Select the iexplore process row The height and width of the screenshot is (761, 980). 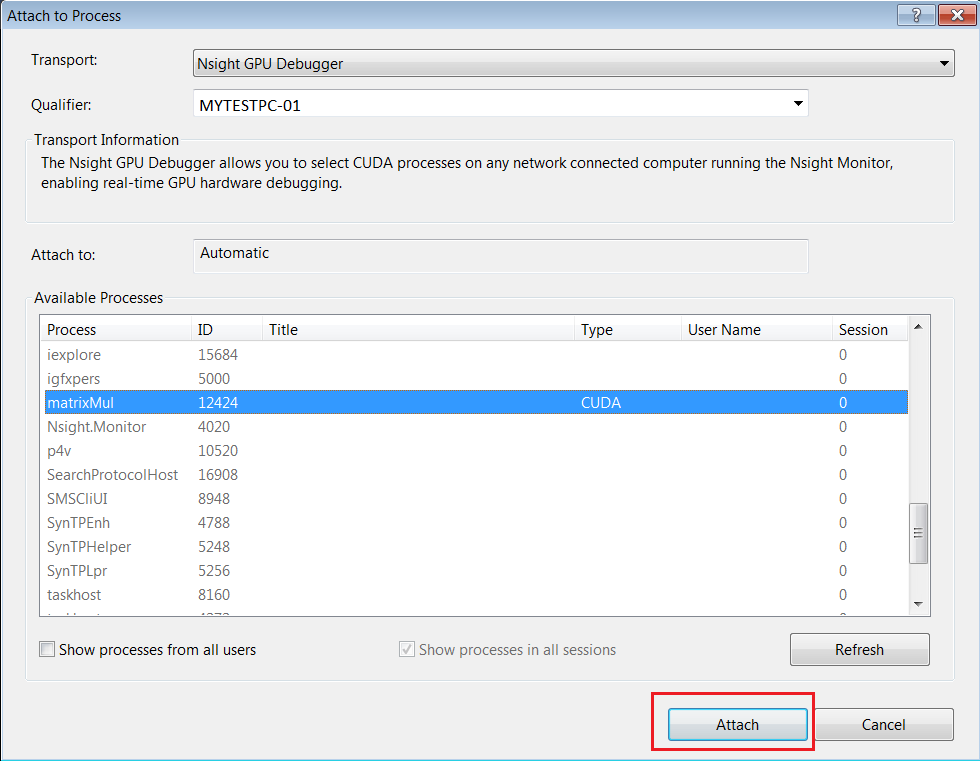[x=74, y=355]
